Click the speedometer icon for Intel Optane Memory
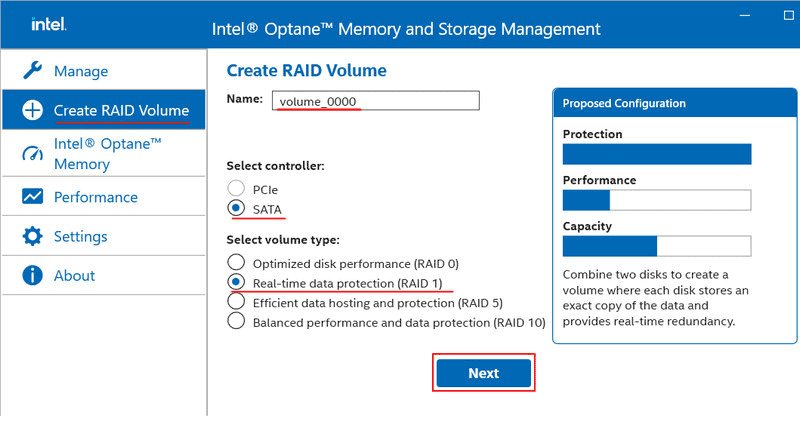Screen dimensions: 800x425 [32, 152]
